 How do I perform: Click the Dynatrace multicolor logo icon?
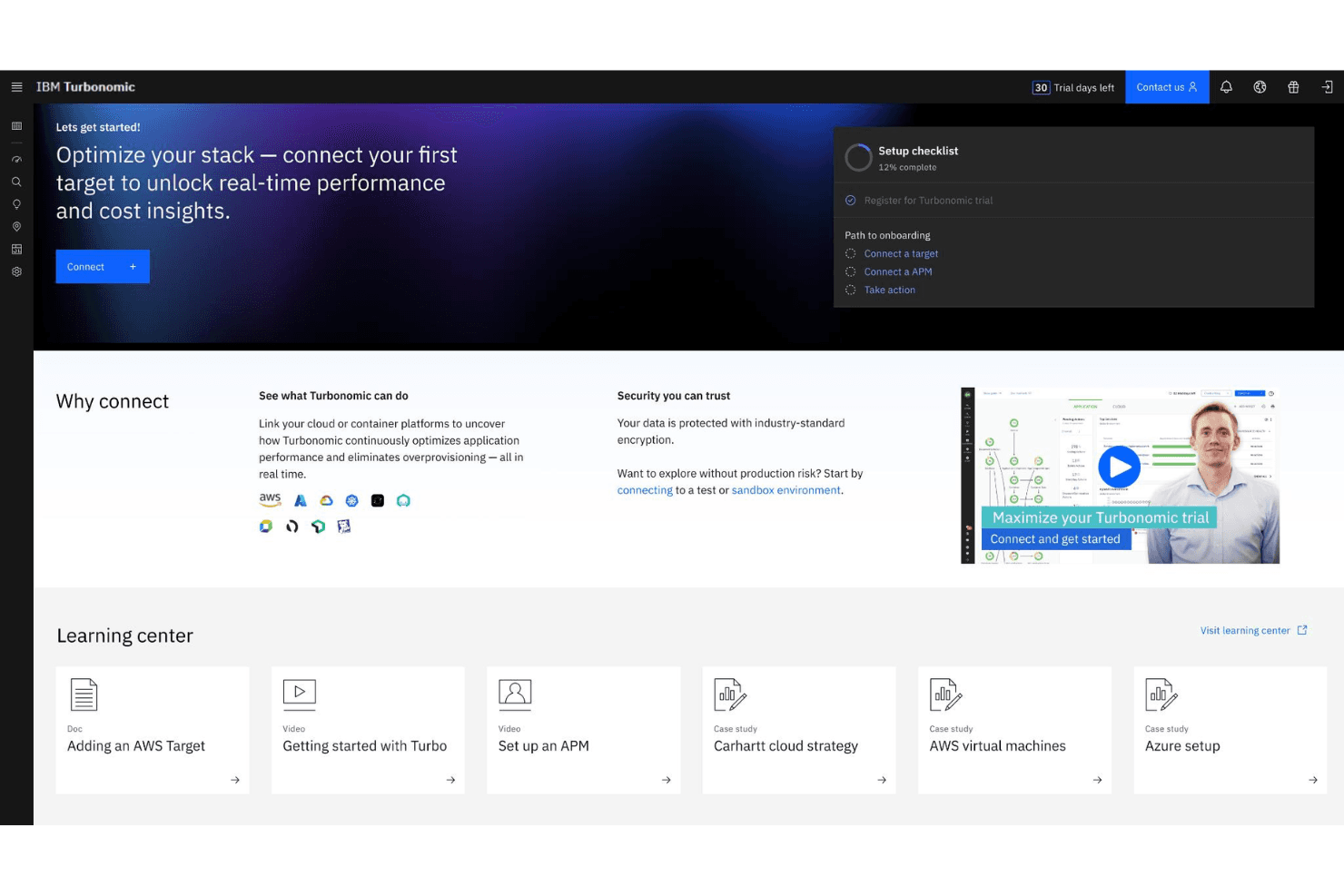pos(265,527)
